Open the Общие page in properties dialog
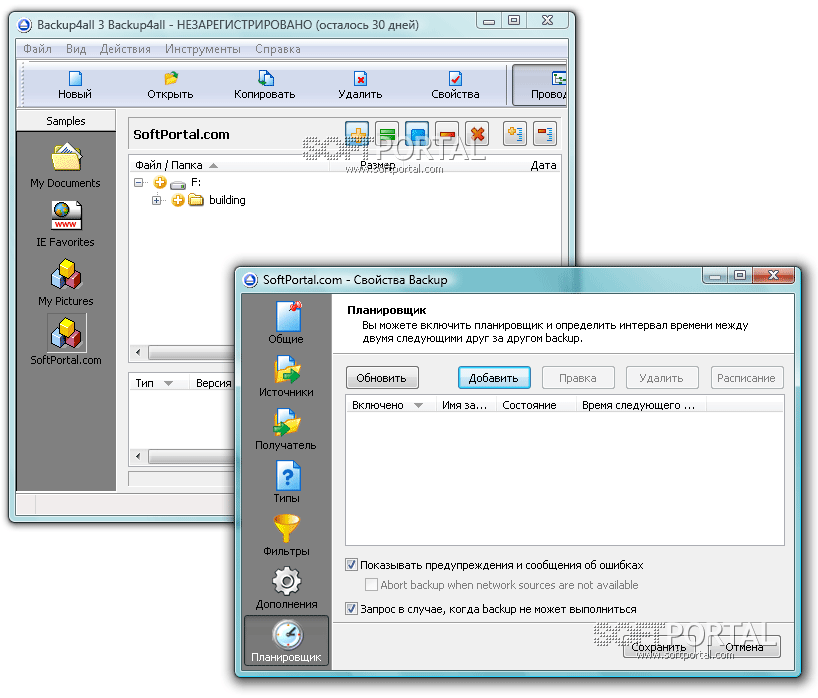The height and width of the screenshot is (698, 818). [286, 323]
